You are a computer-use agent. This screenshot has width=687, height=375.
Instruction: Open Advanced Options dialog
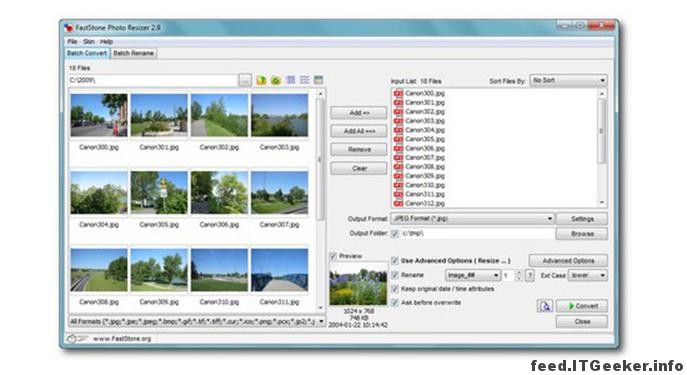pyautogui.click(x=568, y=261)
